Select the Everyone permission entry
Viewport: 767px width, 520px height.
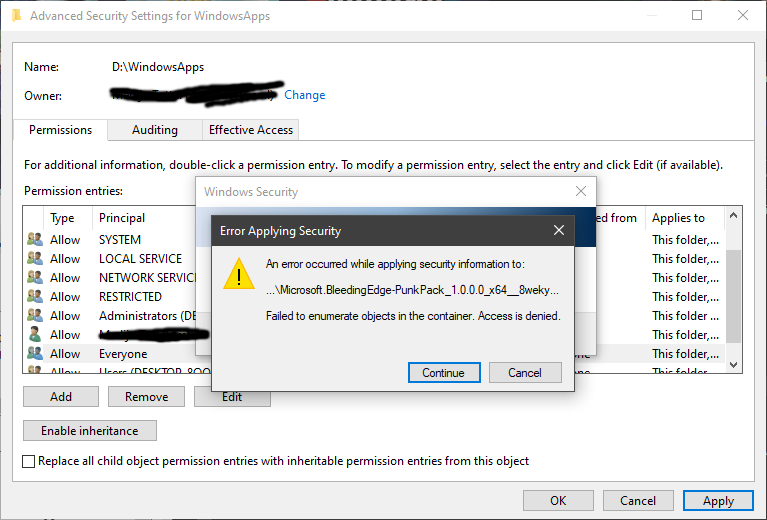coord(123,354)
